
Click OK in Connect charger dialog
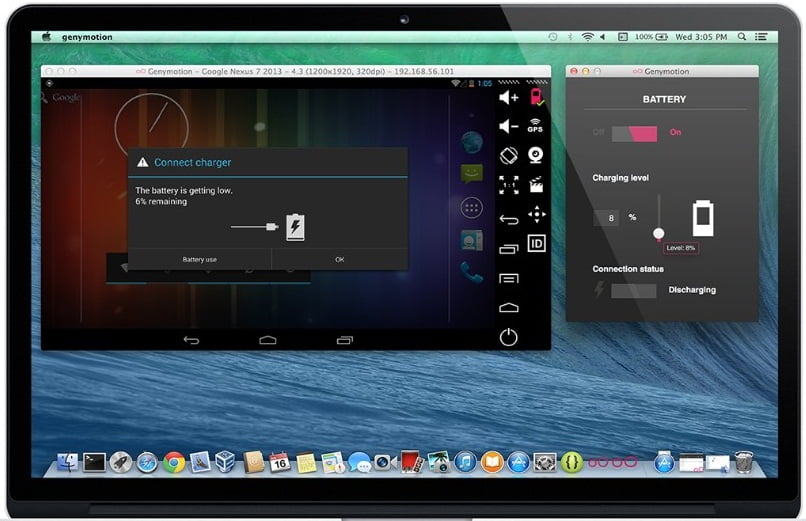[x=340, y=259]
